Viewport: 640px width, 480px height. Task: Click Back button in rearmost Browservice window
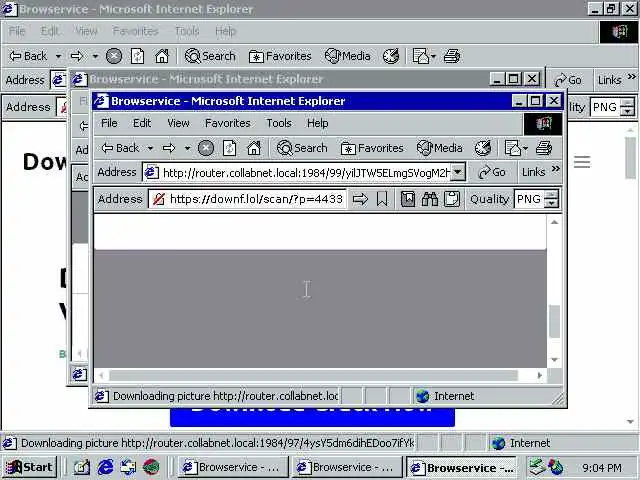click(x=28, y=56)
